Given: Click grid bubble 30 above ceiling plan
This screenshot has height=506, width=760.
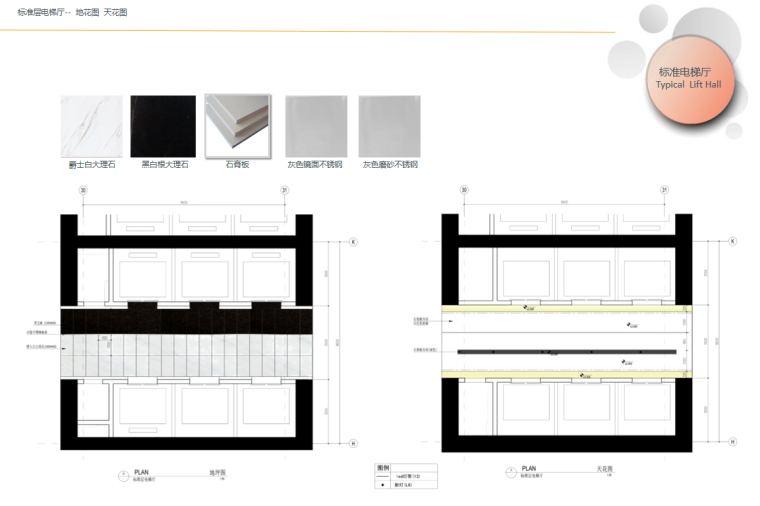Looking at the screenshot, I should pos(463,190).
